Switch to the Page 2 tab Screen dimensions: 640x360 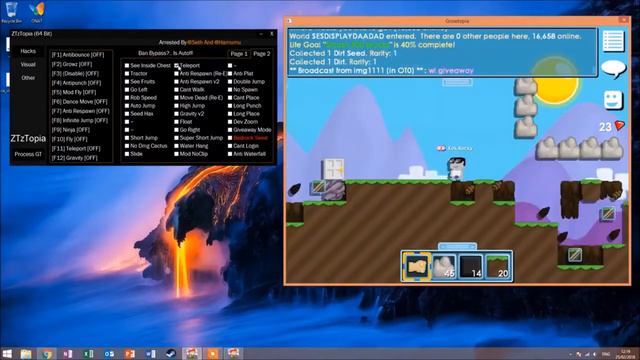click(x=262, y=54)
